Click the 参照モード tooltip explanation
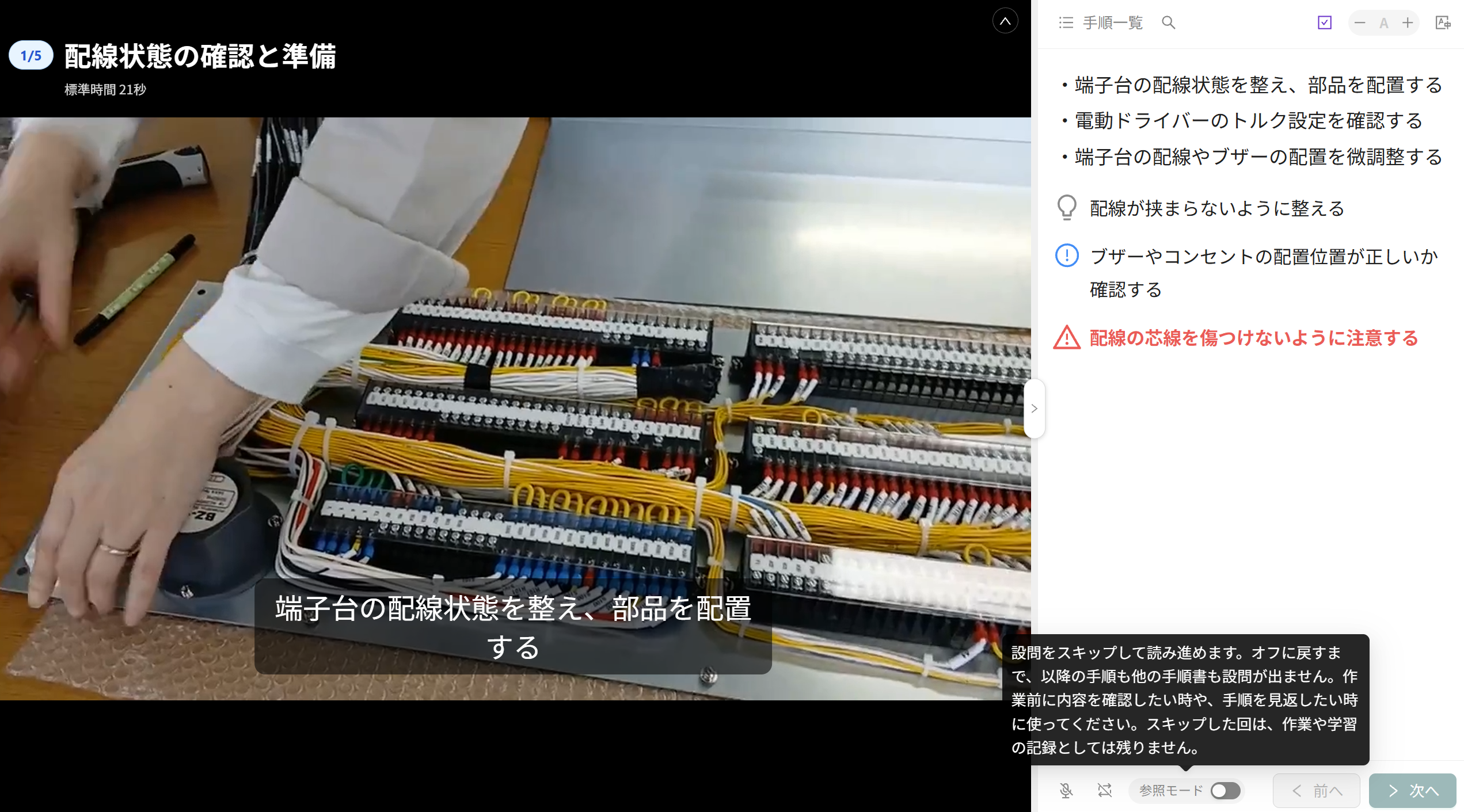 [1185, 700]
